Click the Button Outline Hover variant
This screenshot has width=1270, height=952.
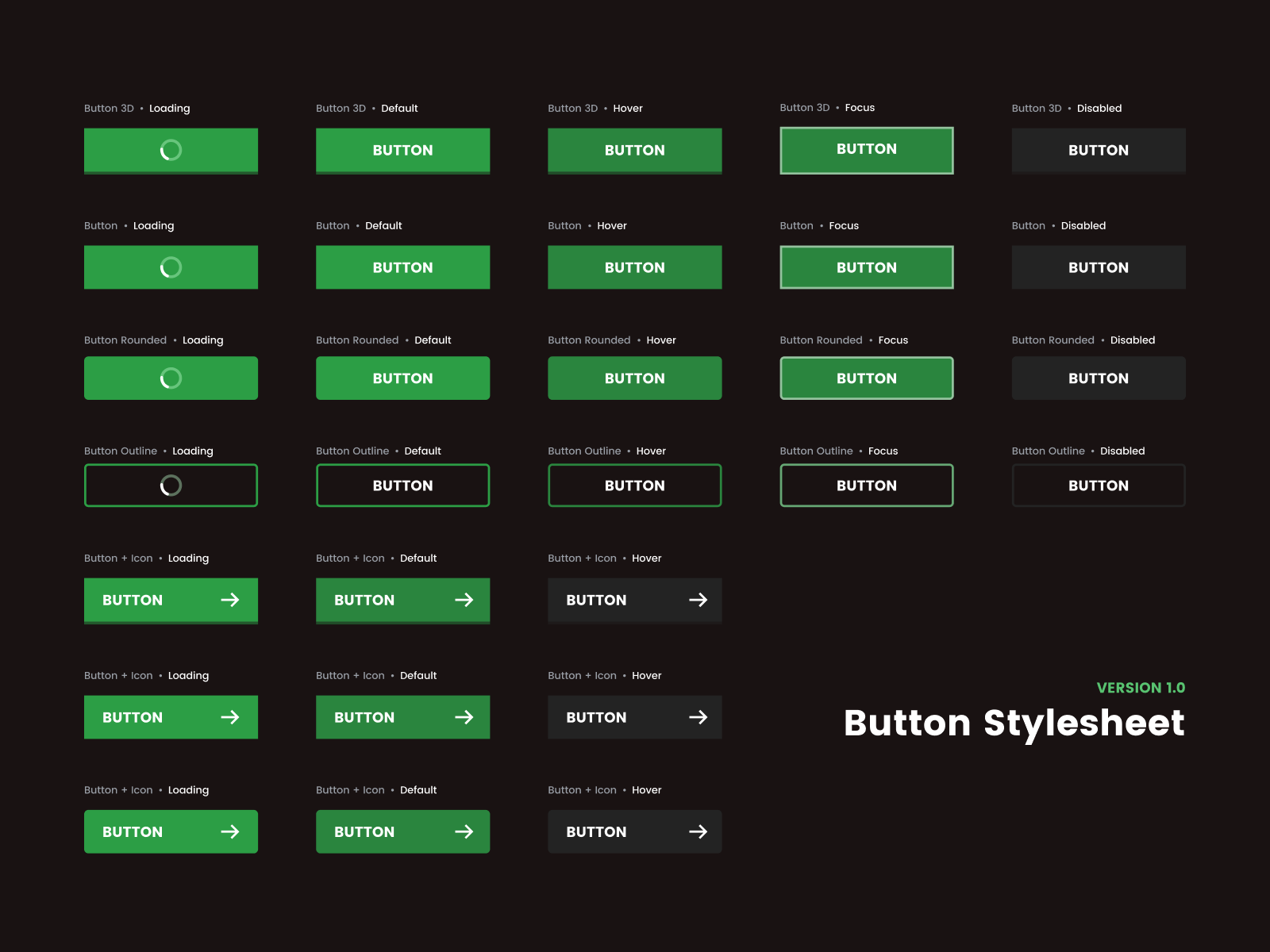(x=634, y=485)
